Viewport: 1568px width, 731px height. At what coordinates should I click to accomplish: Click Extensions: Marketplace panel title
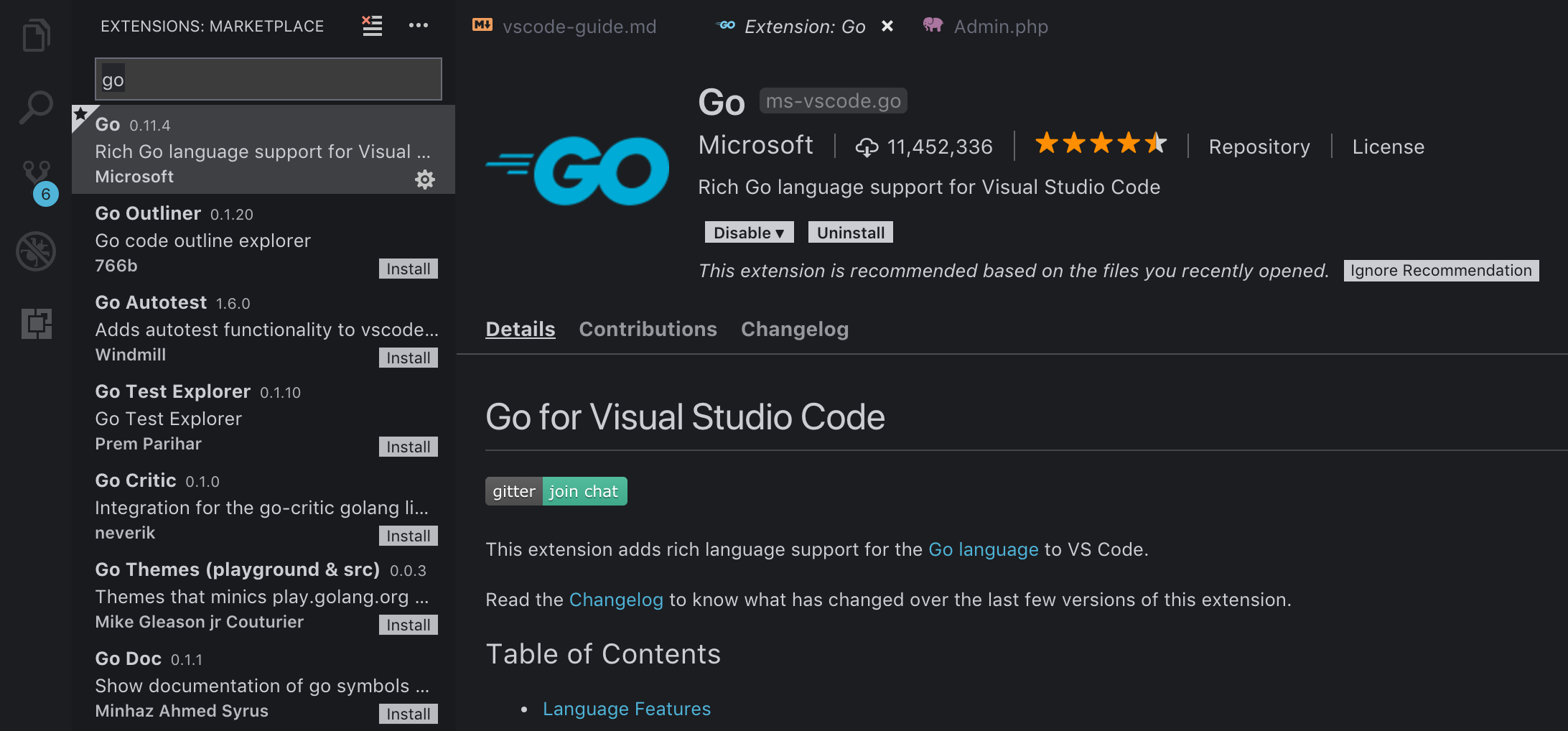coord(212,27)
